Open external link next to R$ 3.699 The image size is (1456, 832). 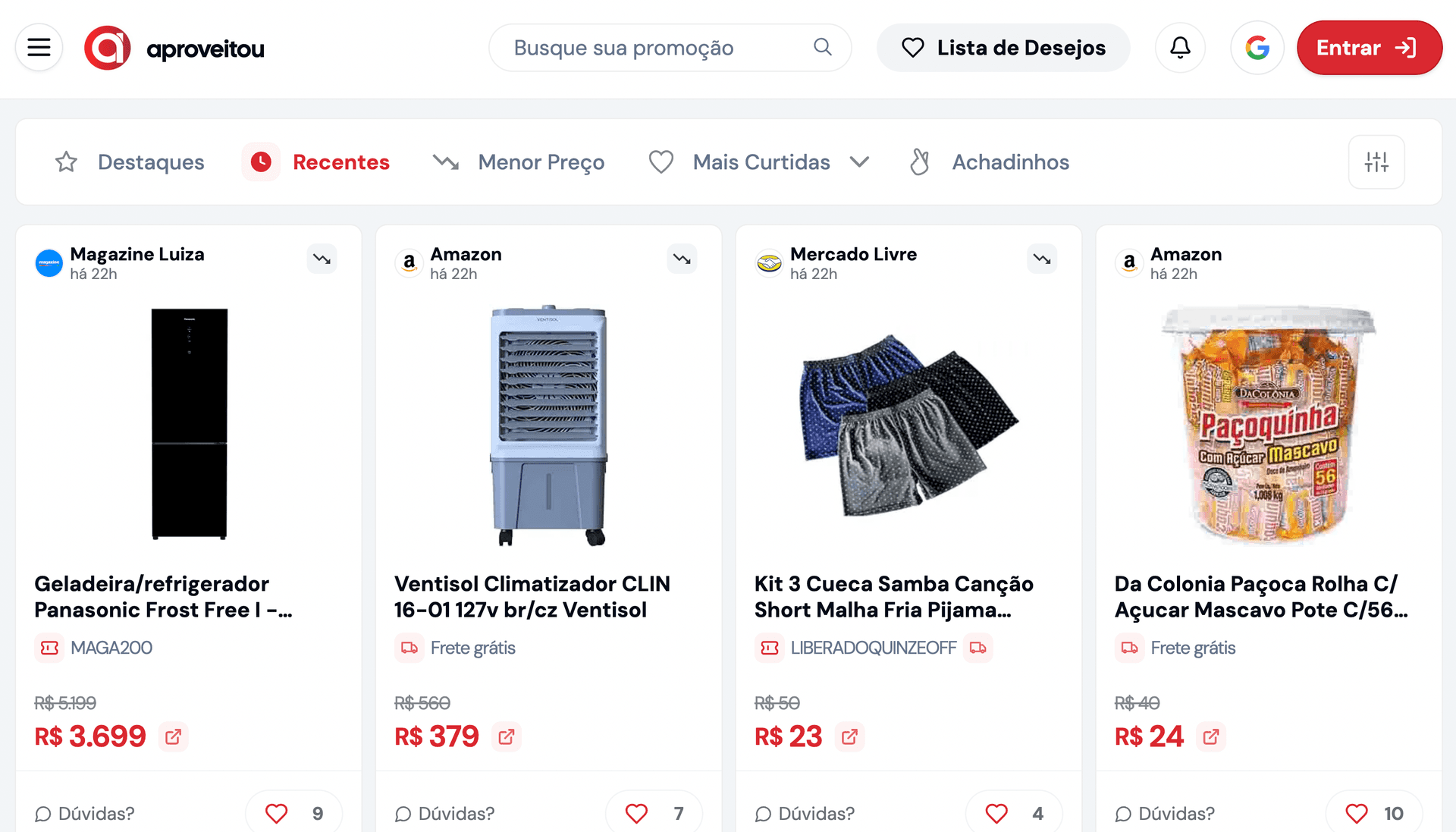click(173, 736)
